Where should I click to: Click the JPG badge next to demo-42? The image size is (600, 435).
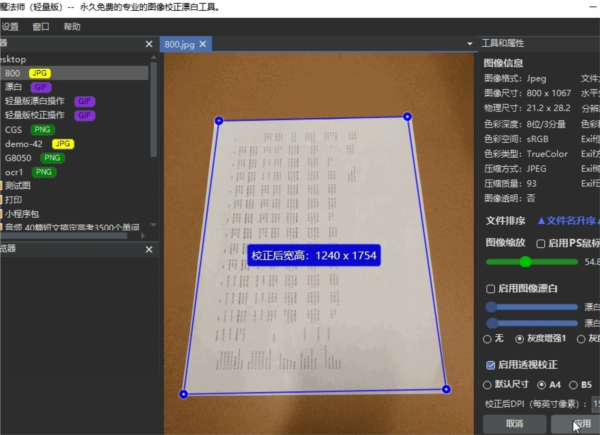pyautogui.click(x=63, y=144)
